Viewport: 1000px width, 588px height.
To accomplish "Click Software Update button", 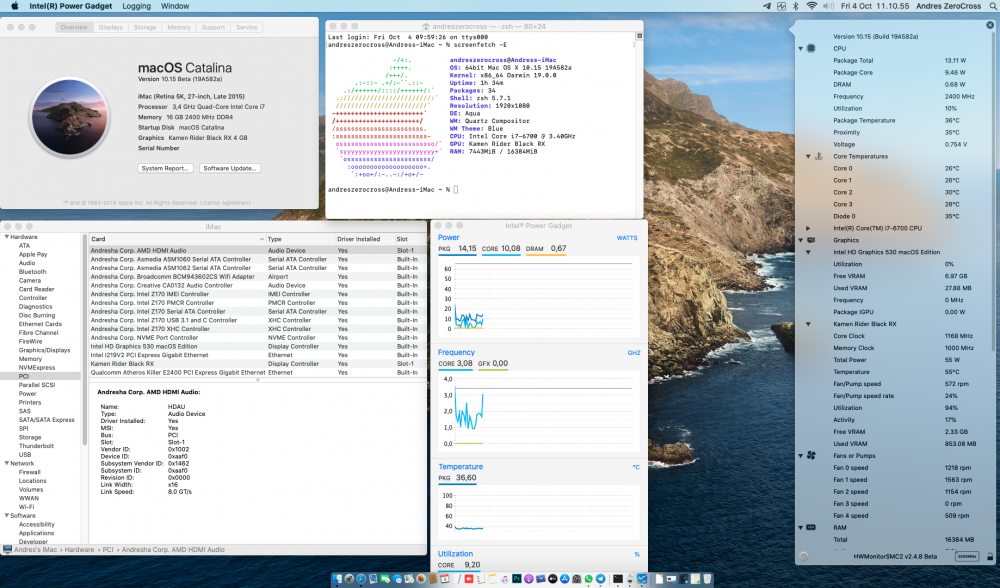I will [x=230, y=168].
